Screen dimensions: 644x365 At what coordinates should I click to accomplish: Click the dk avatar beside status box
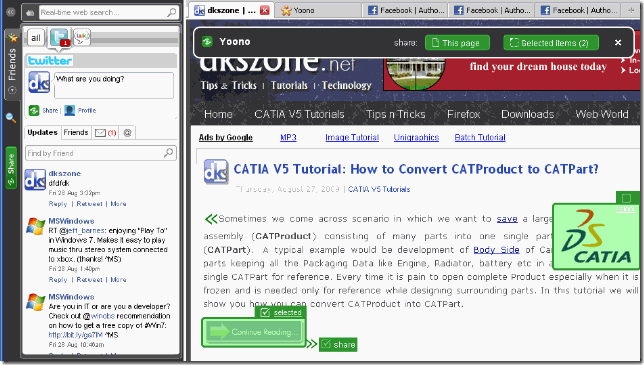tap(39, 82)
